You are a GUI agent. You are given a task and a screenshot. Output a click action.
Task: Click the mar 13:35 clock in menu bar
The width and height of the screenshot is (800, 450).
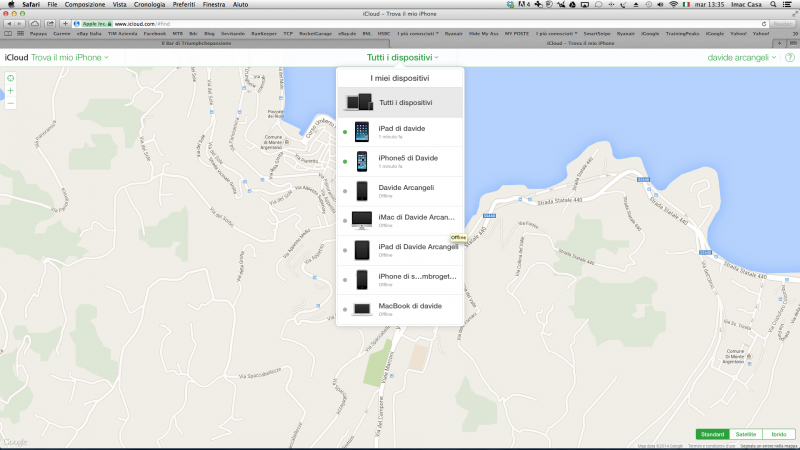pyautogui.click(x=710, y=5)
